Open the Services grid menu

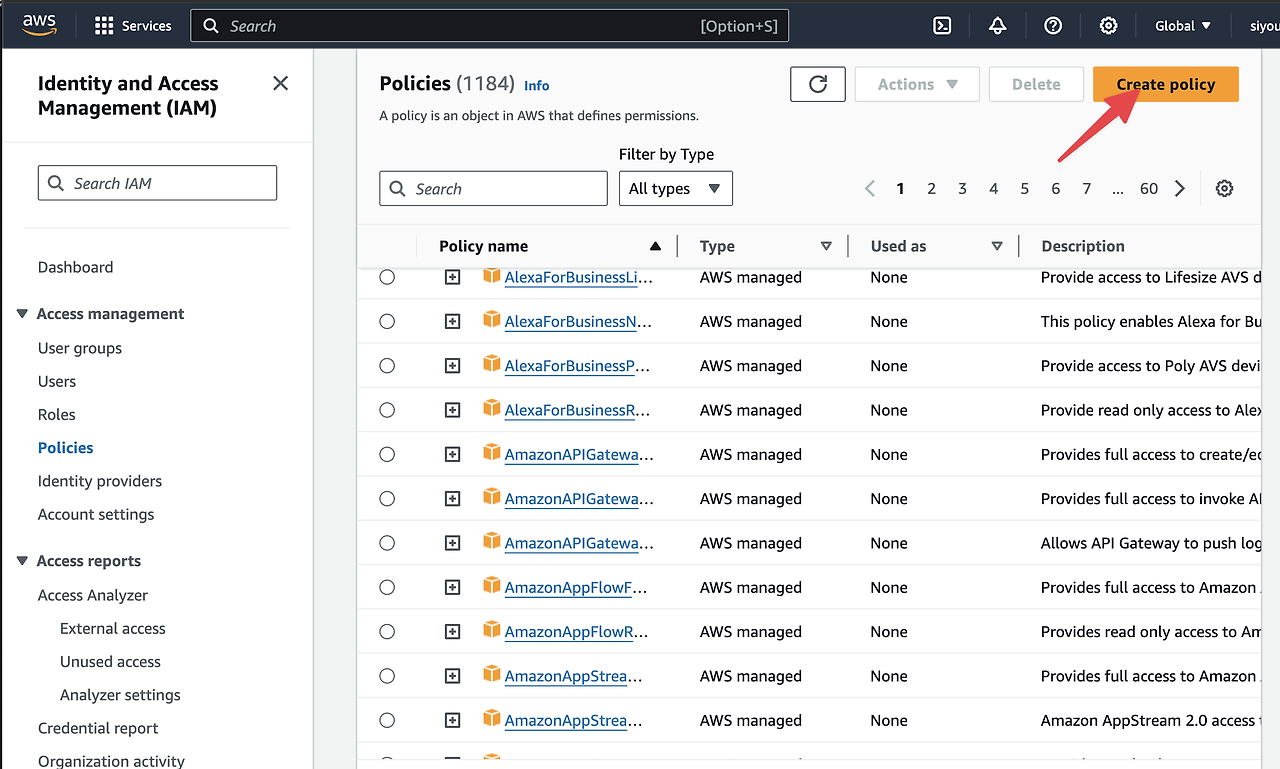coord(133,26)
